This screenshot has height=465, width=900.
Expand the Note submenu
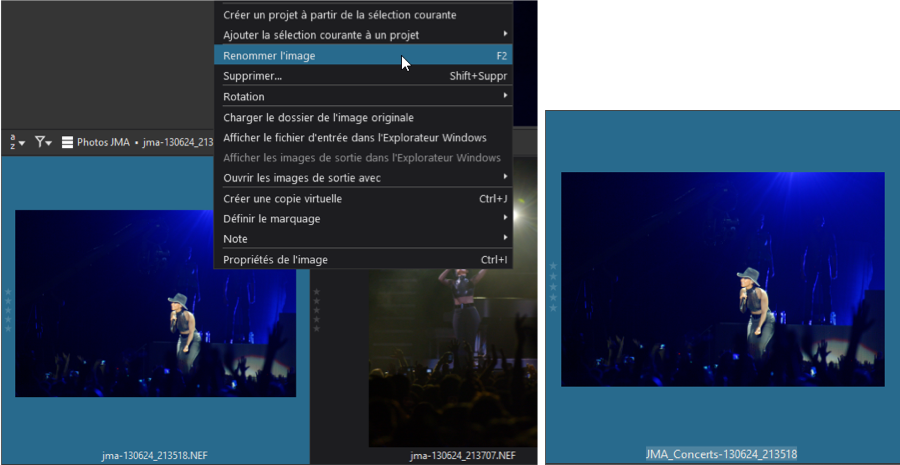pos(363,239)
